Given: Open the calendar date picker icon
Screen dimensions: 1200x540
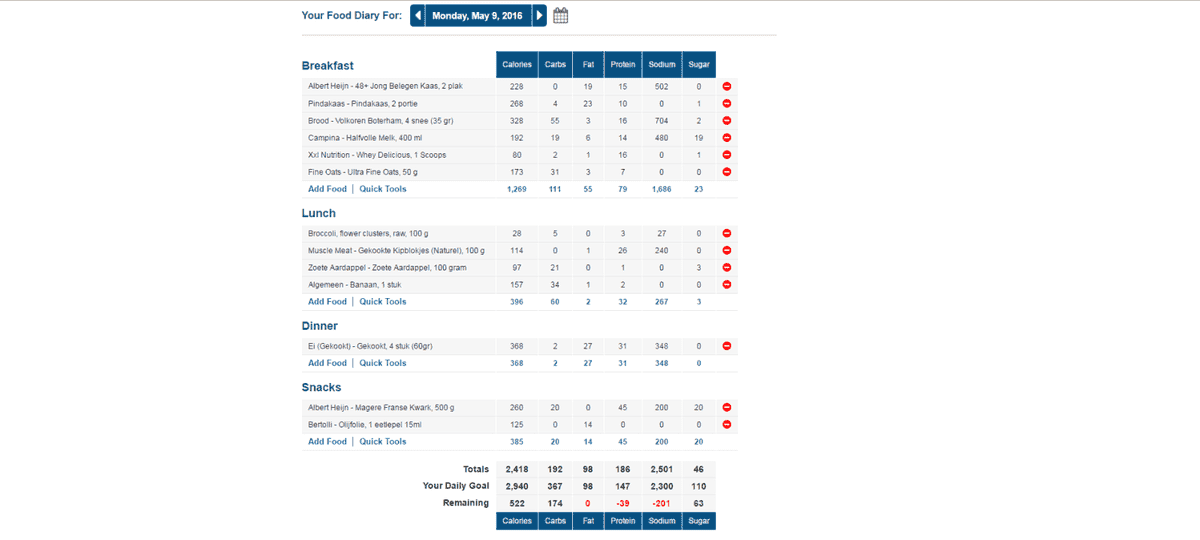Looking at the screenshot, I should [561, 16].
